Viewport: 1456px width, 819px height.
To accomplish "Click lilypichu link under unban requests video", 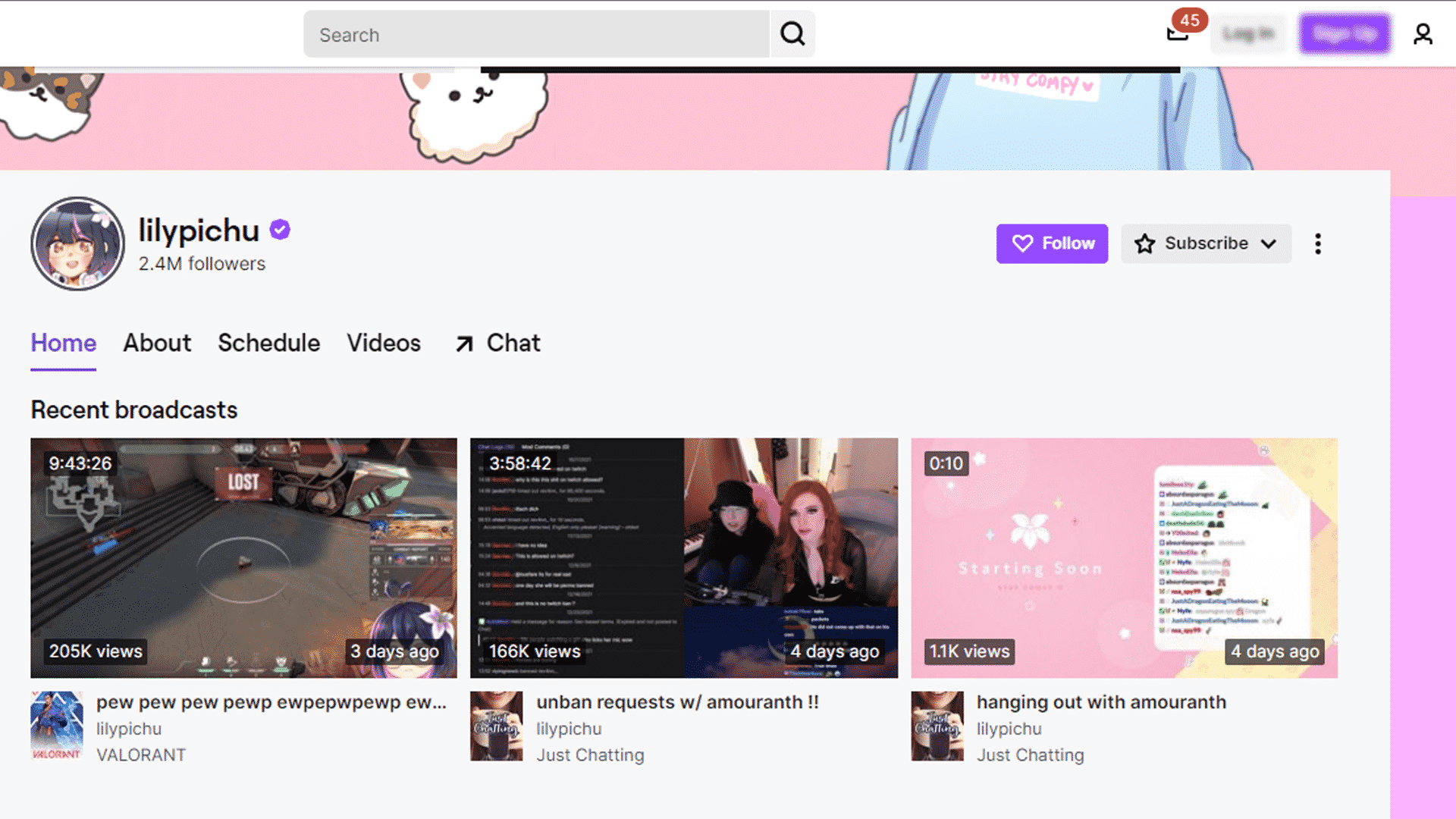I will click(569, 729).
